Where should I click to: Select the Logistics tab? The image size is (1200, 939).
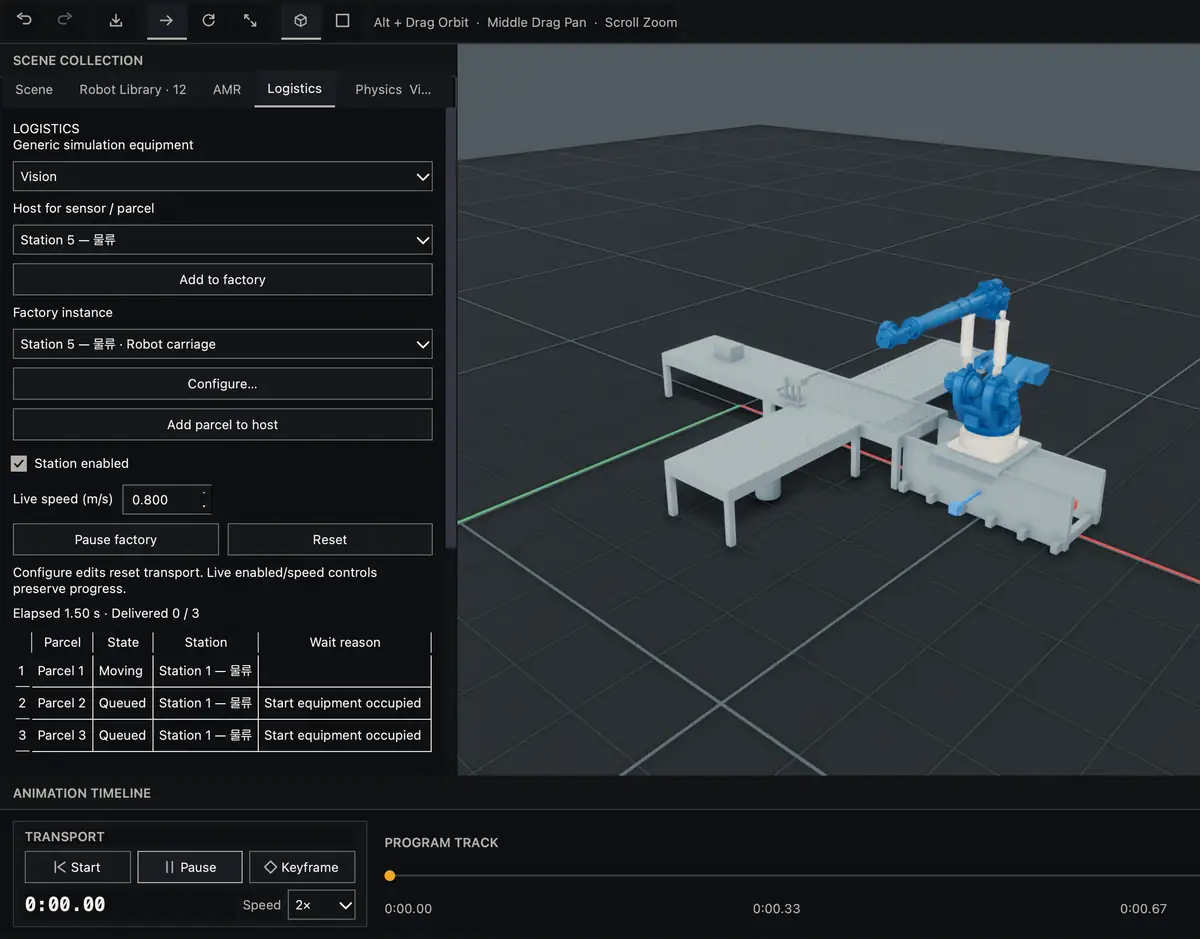294,89
